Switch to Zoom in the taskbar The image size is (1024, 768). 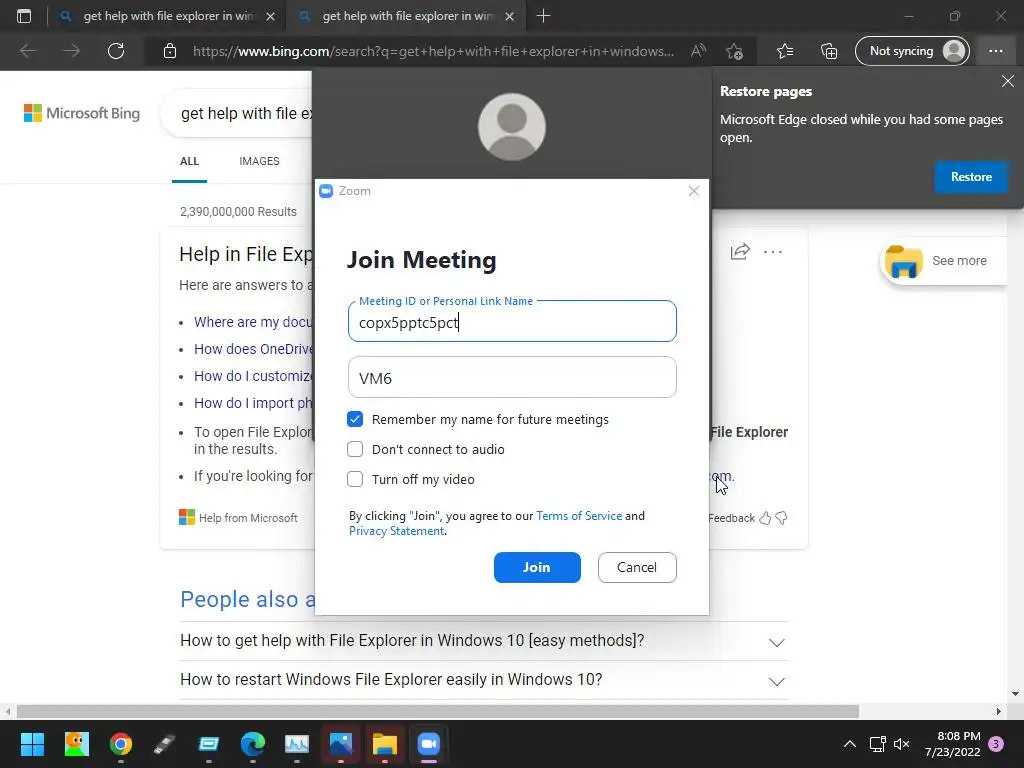[428, 744]
